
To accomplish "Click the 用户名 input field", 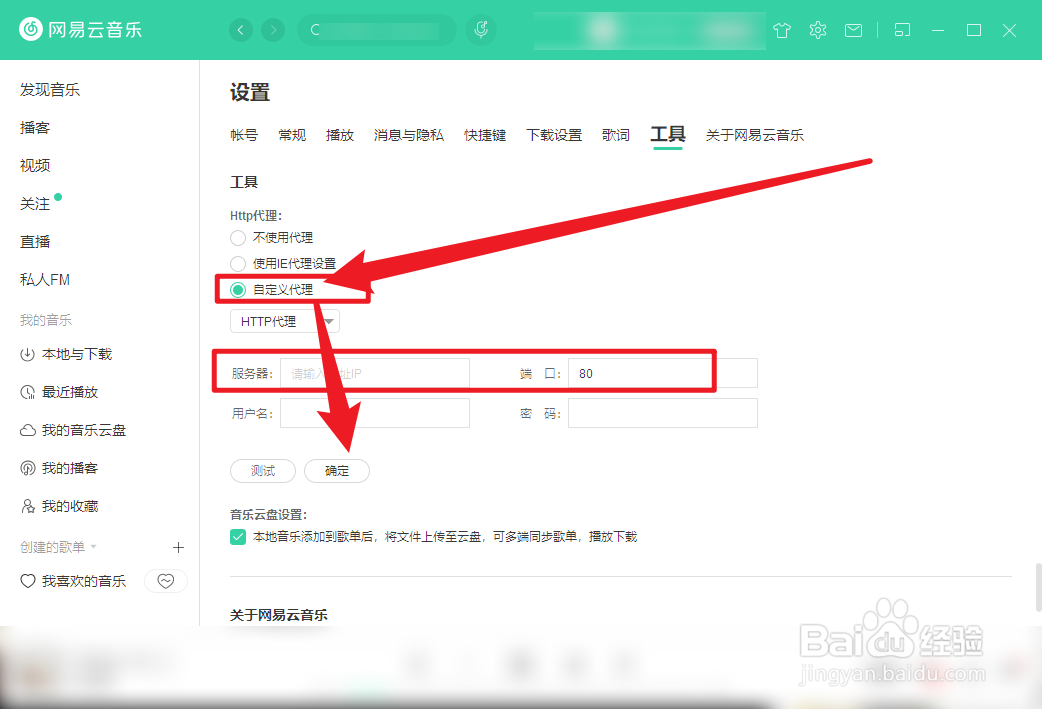I will click(375, 413).
